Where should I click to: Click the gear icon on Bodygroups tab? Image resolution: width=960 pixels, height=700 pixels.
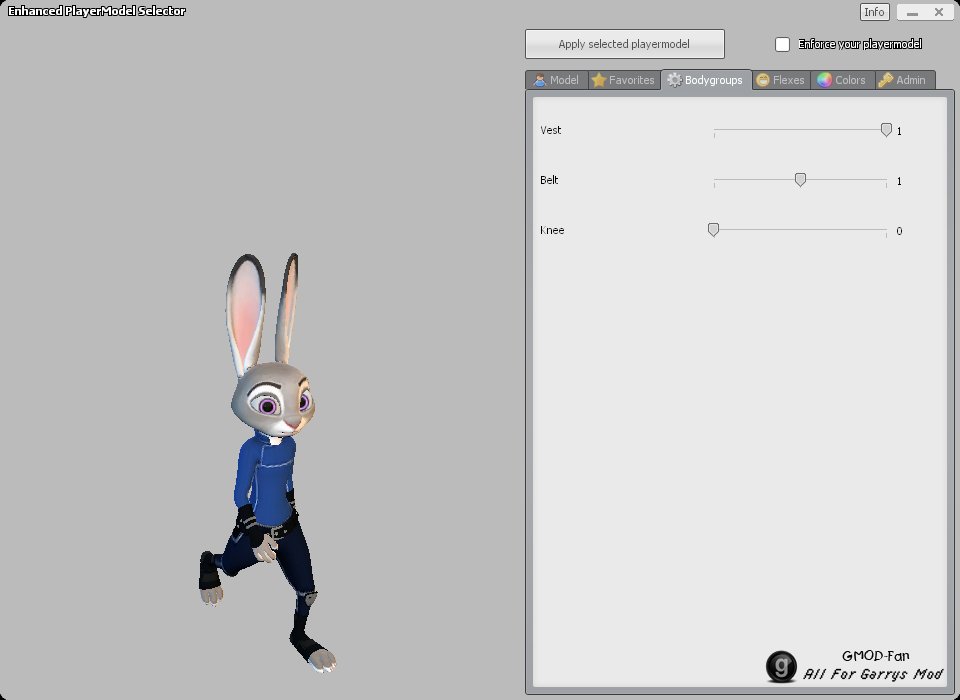pos(674,80)
